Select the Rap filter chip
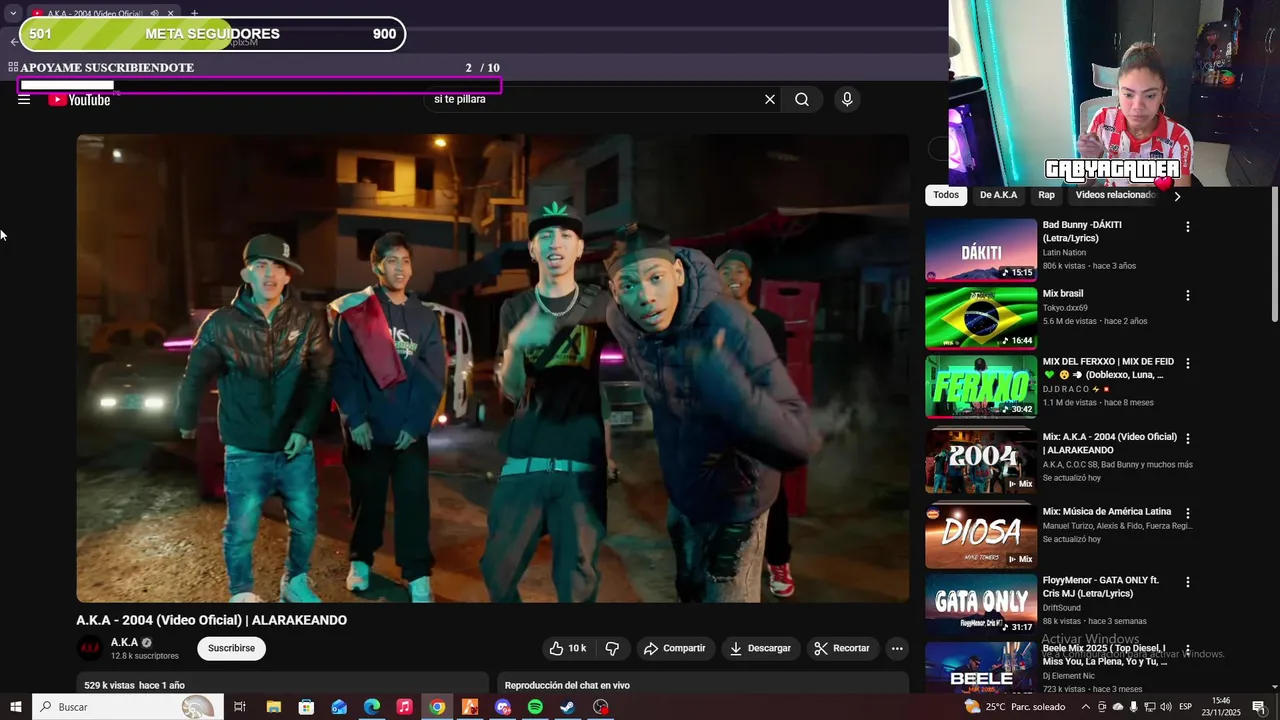The image size is (1280, 720). [x=1046, y=195]
